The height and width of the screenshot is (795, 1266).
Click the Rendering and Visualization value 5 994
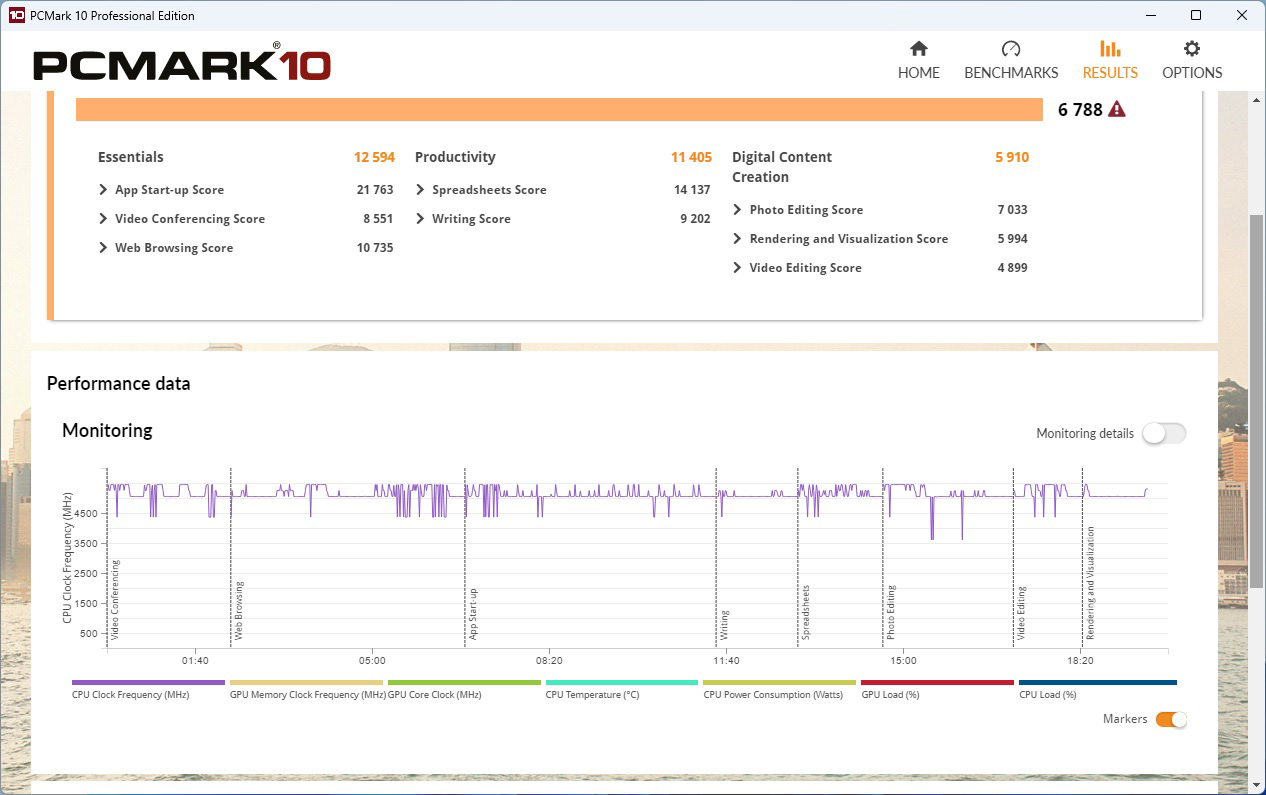[x=1012, y=239]
